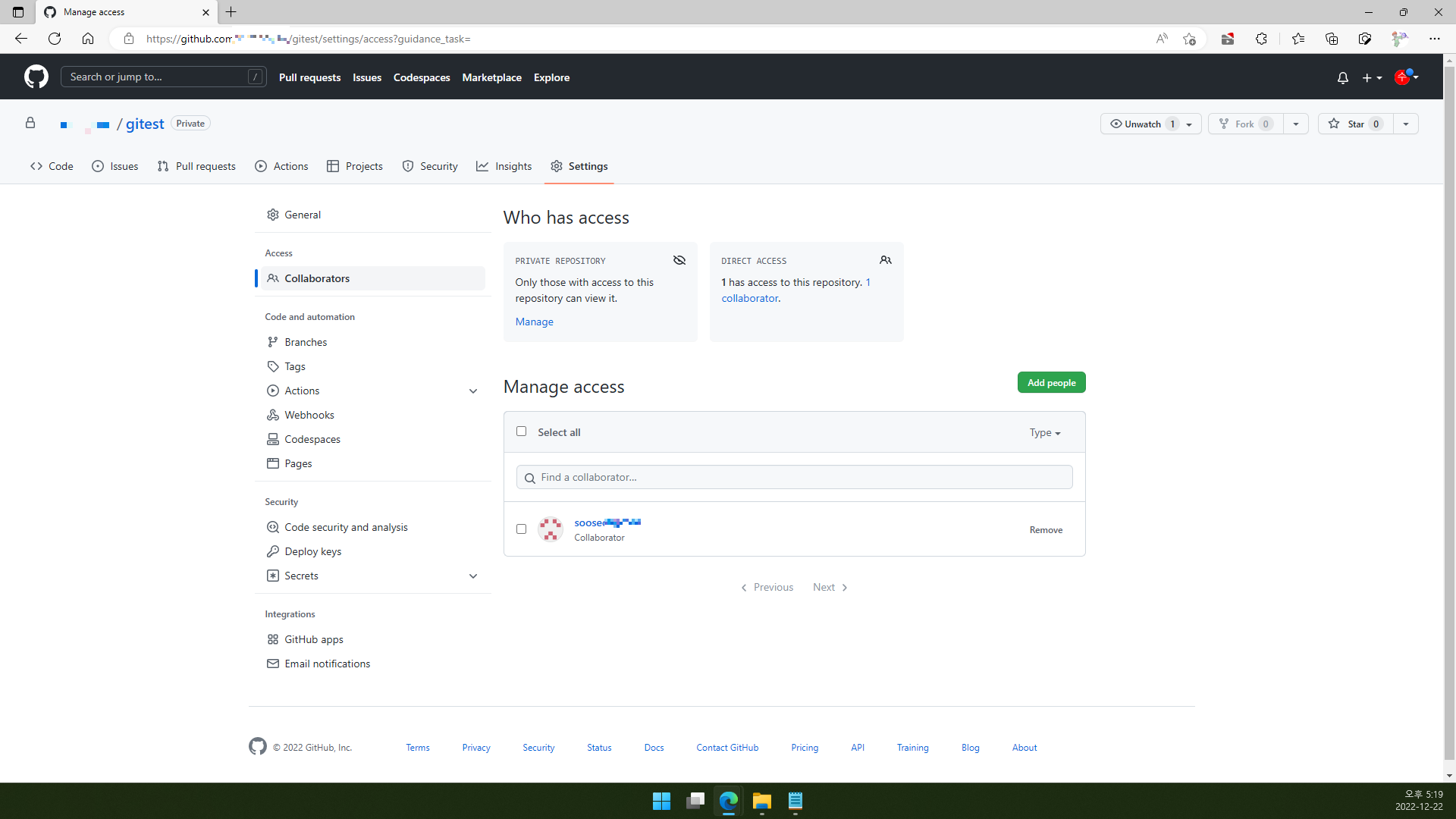The height and width of the screenshot is (819, 1456).
Task: Open Task View on taskbar
Action: point(695,801)
